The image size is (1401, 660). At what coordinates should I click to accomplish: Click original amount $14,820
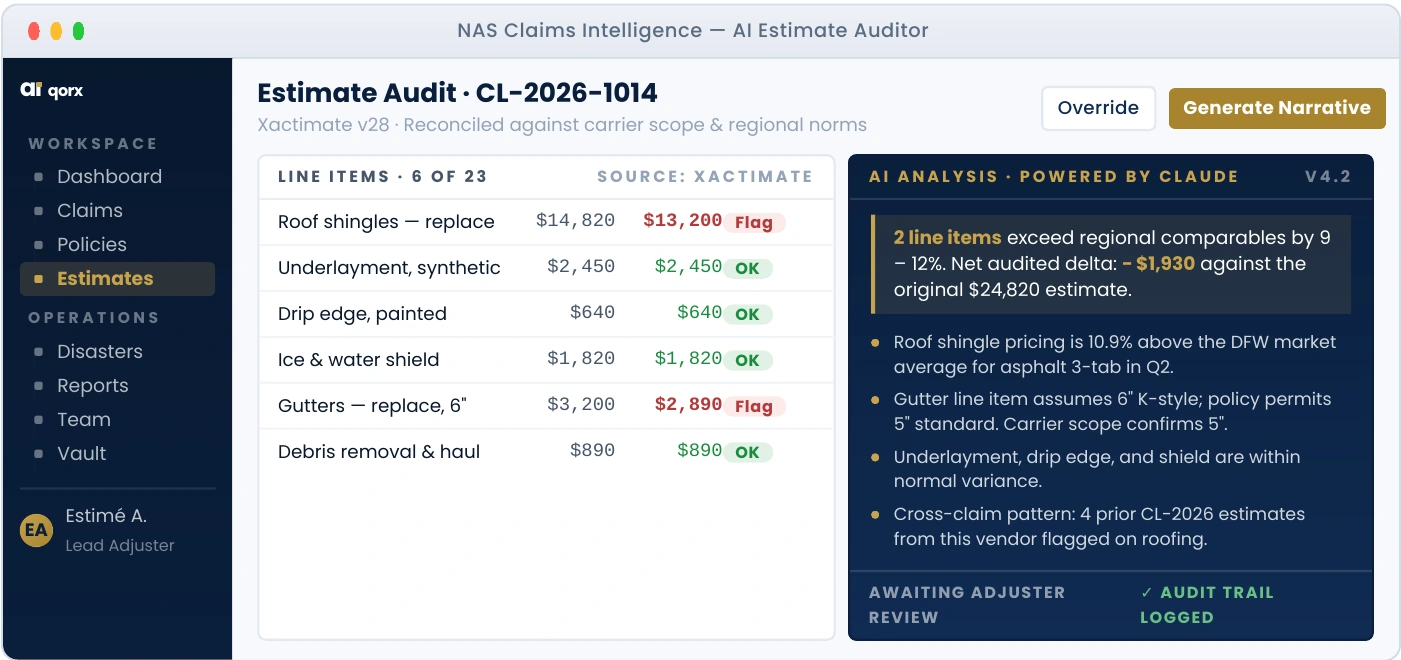pos(575,221)
